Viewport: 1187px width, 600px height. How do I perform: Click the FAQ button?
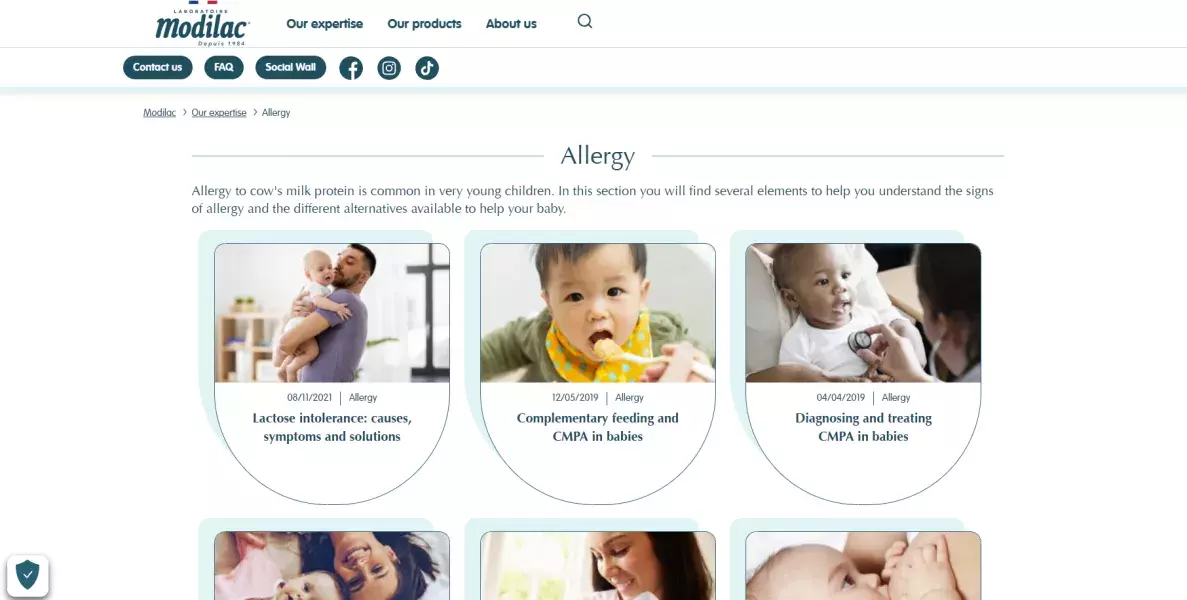(x=223, y=67)
